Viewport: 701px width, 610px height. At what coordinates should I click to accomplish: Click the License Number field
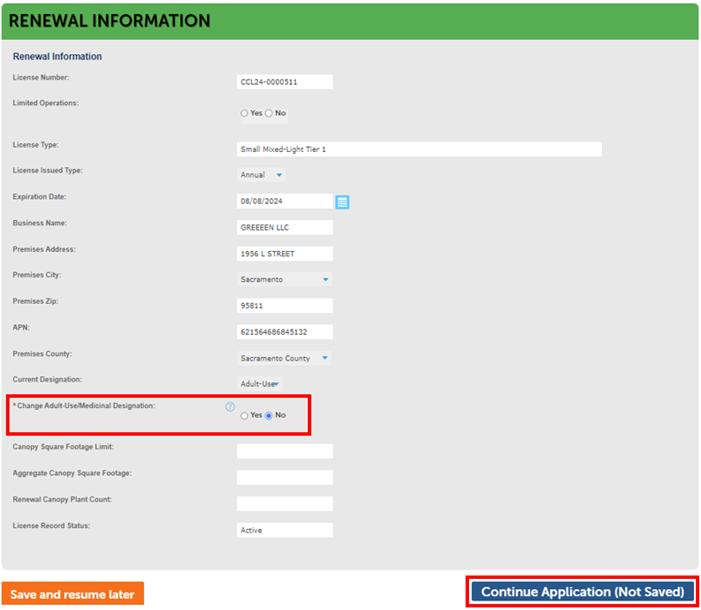click(284, 82)
